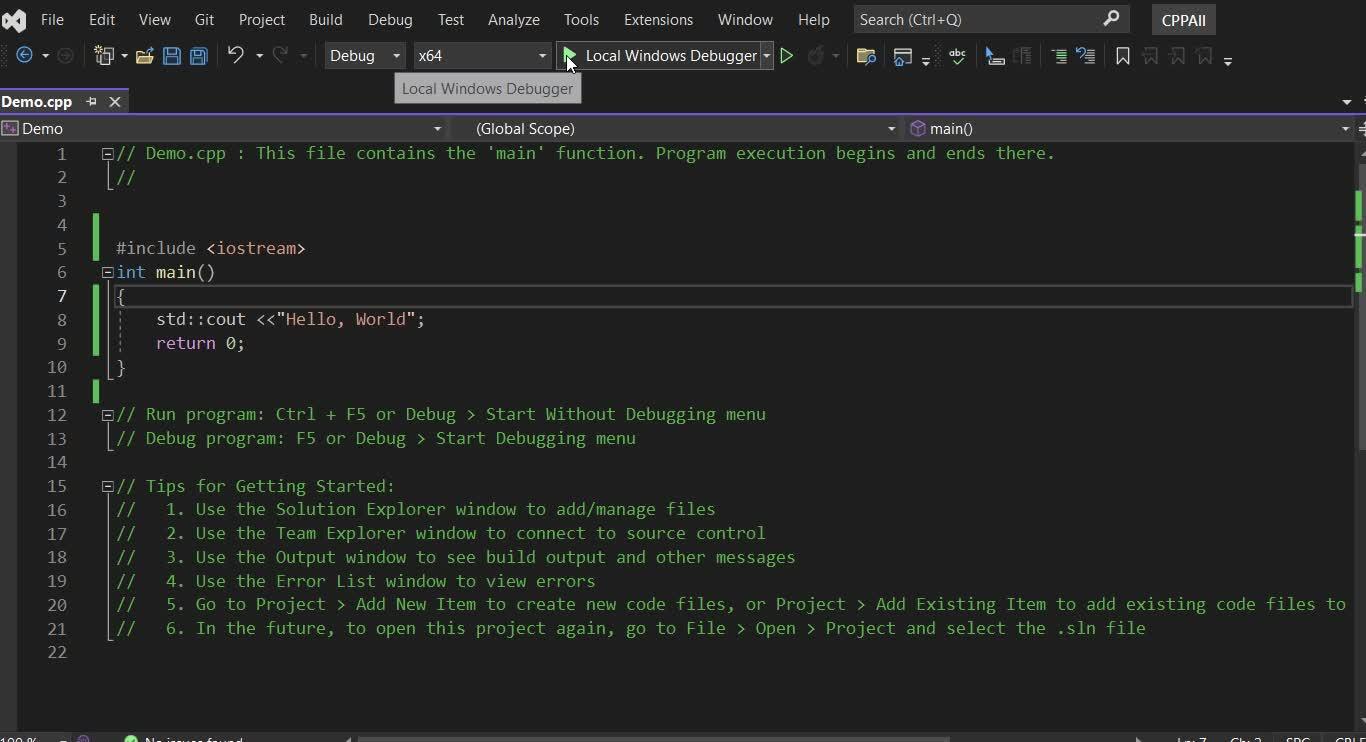This screenshot has width=1366, height=742.
Task: Pin the Demo.cpp tab
Action: pyautogui.click(x=91, y=101)
